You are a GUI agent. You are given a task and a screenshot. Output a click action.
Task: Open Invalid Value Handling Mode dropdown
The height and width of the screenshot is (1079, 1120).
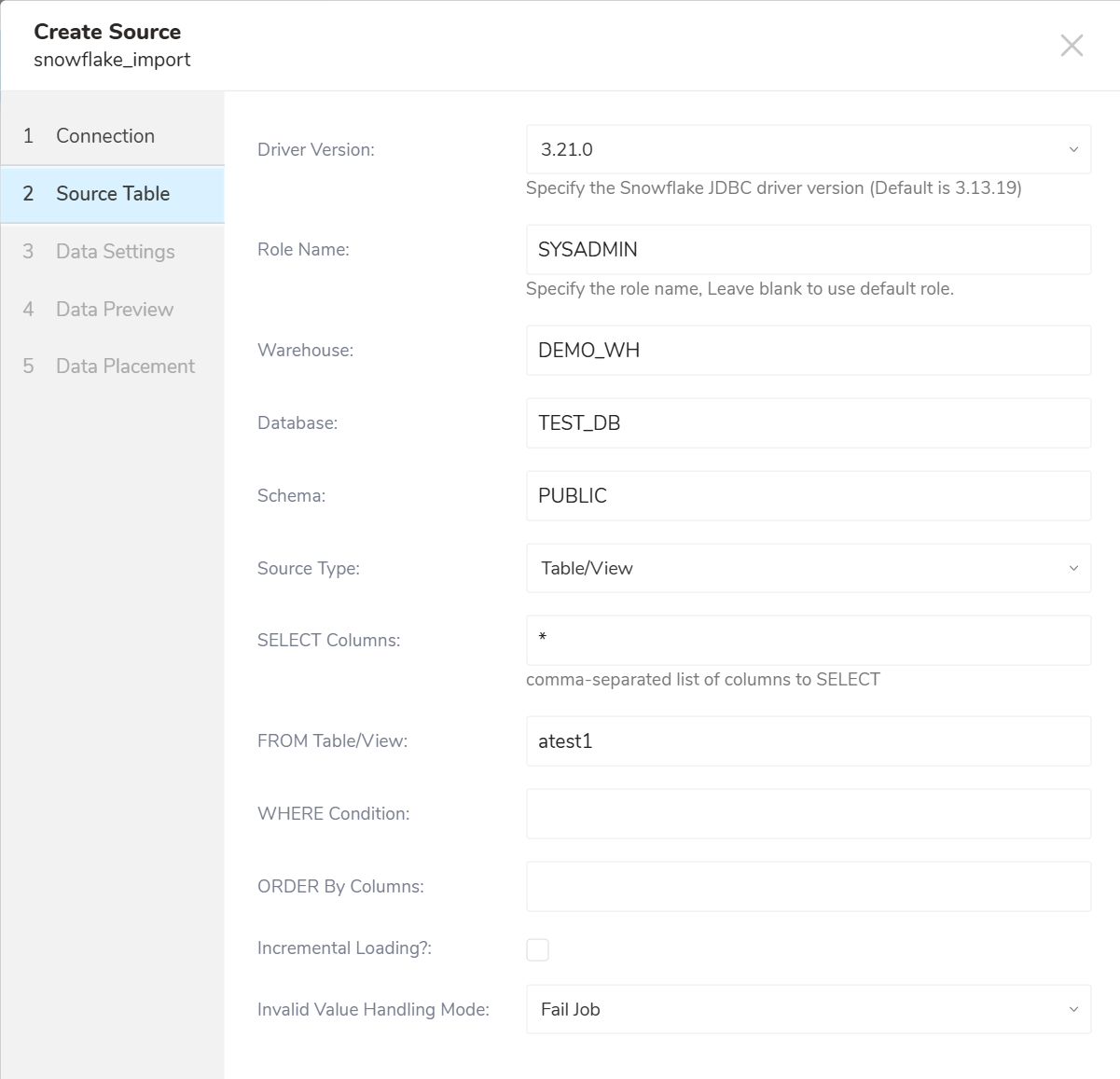pyautogui.click(x=808, y=1009)
